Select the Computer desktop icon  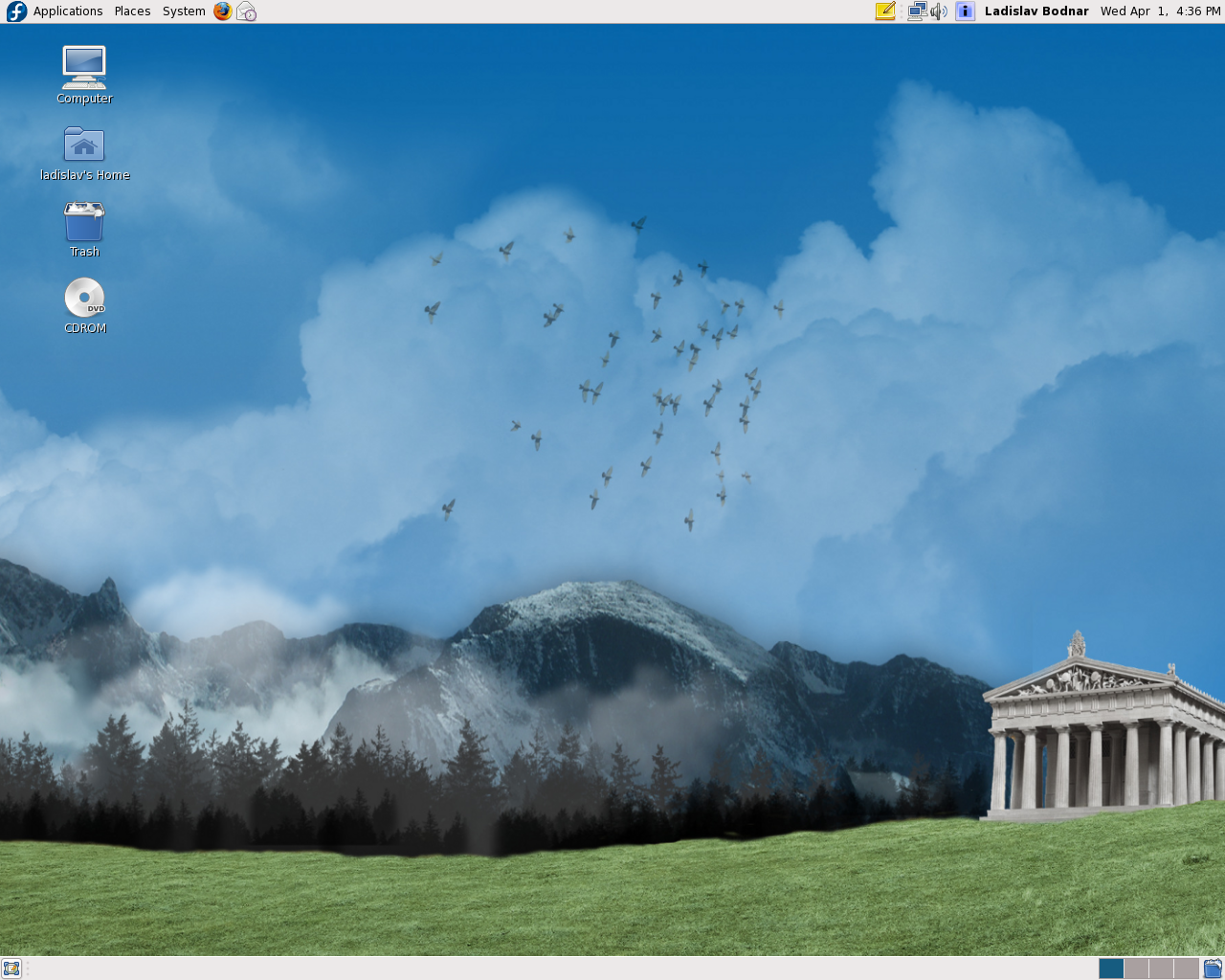click(x=84, y=75)
